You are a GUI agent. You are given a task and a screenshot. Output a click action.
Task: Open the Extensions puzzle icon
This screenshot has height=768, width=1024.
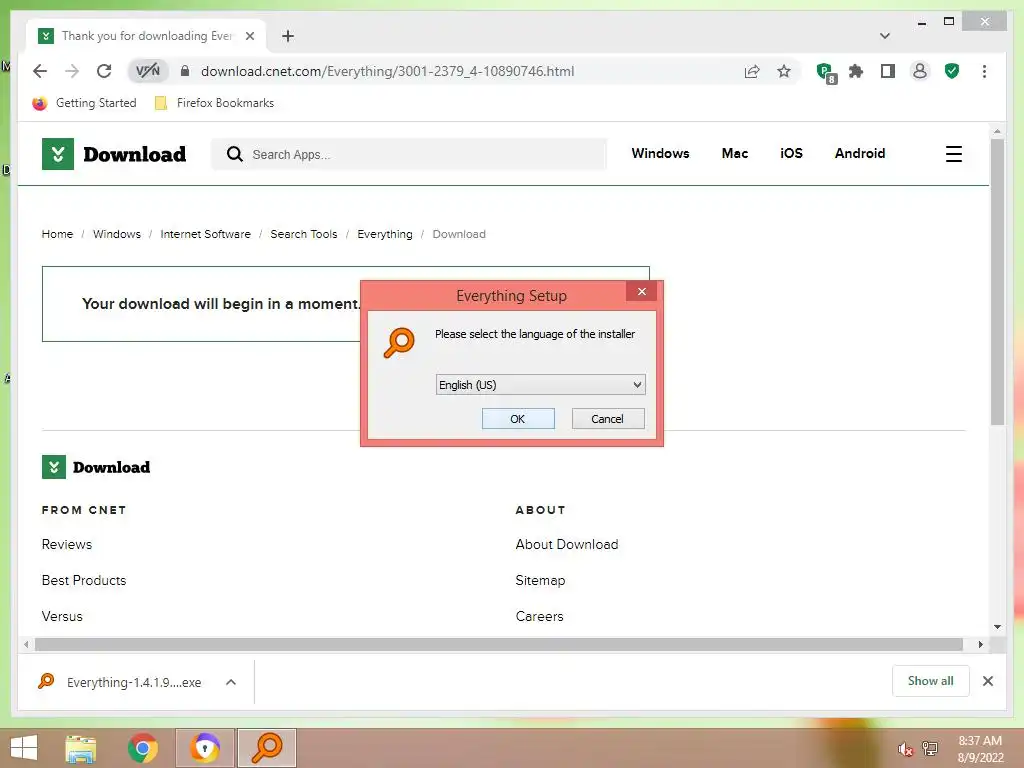(856, 71)
